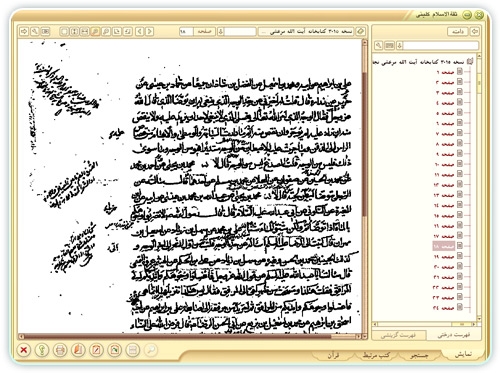Click the red X icon at bottom left
The height and width of the screenshot is (373, 500).
[x=24, y=350]
